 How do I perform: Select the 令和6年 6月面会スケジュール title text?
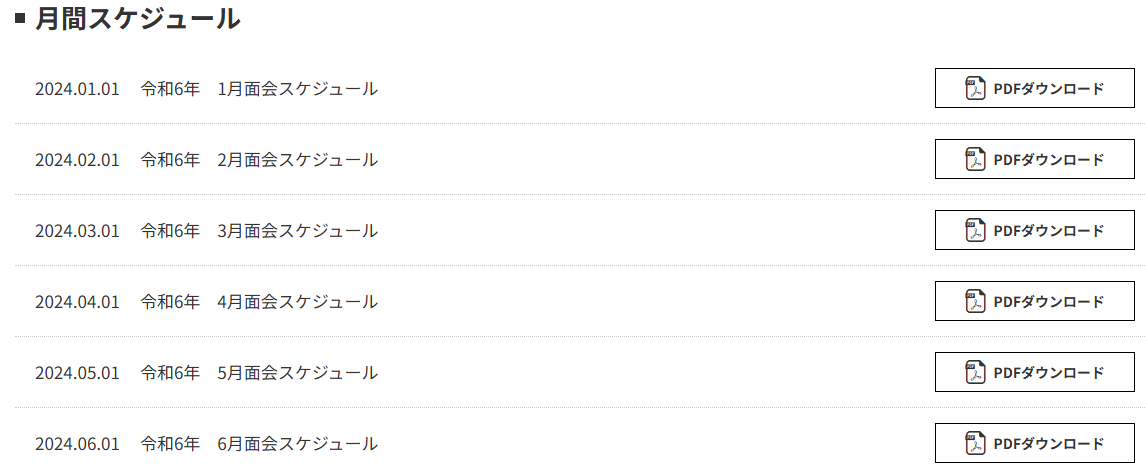259,443
